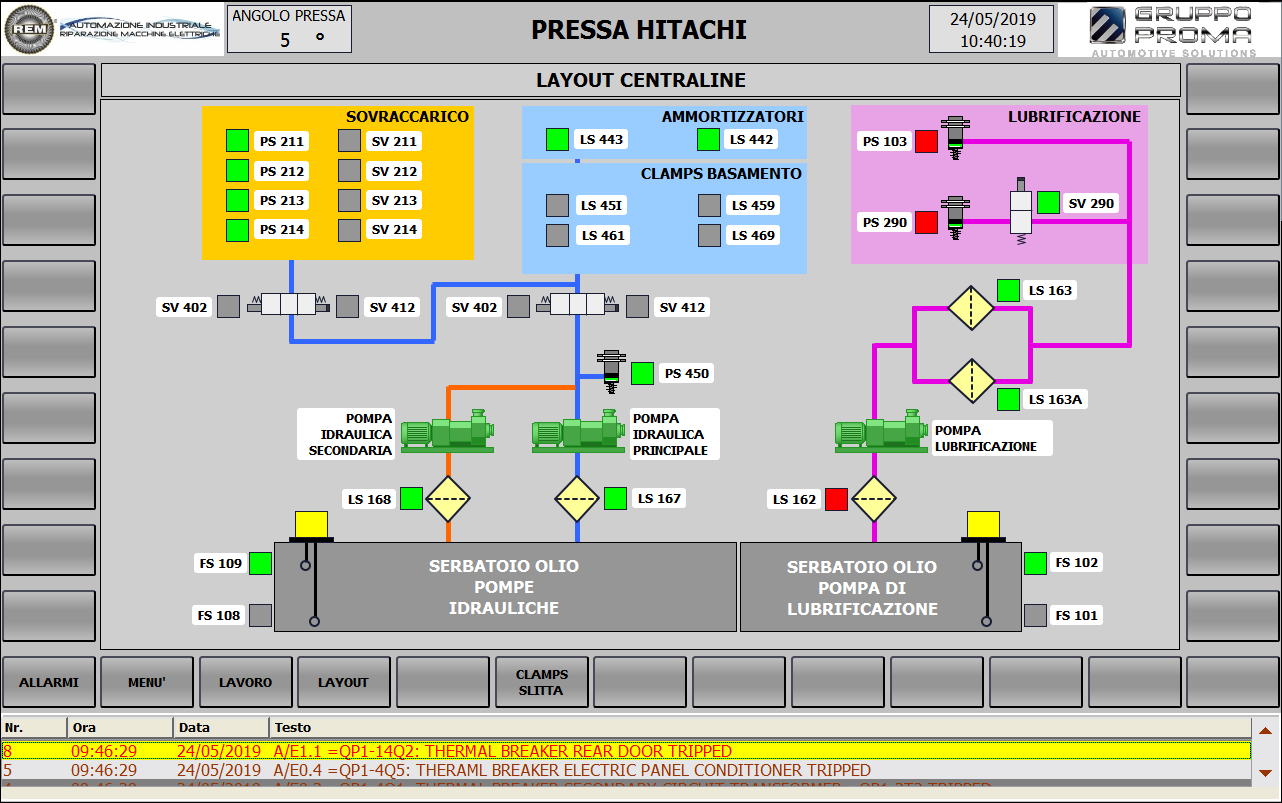Select the filter symbol next to LS 167
The image size is (1282, 803).
point(577,498)
